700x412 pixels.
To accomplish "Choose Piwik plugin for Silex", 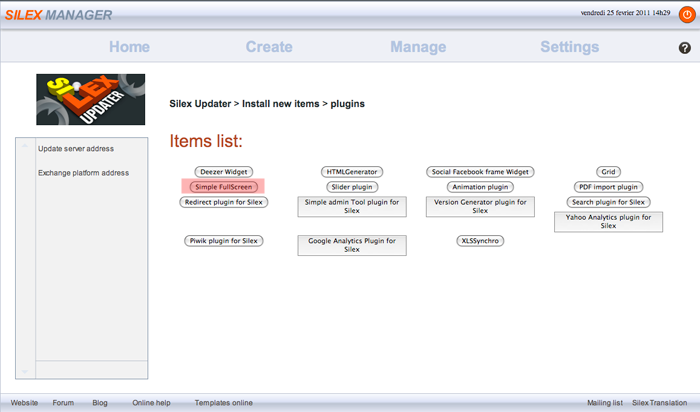I will point(224,241).
